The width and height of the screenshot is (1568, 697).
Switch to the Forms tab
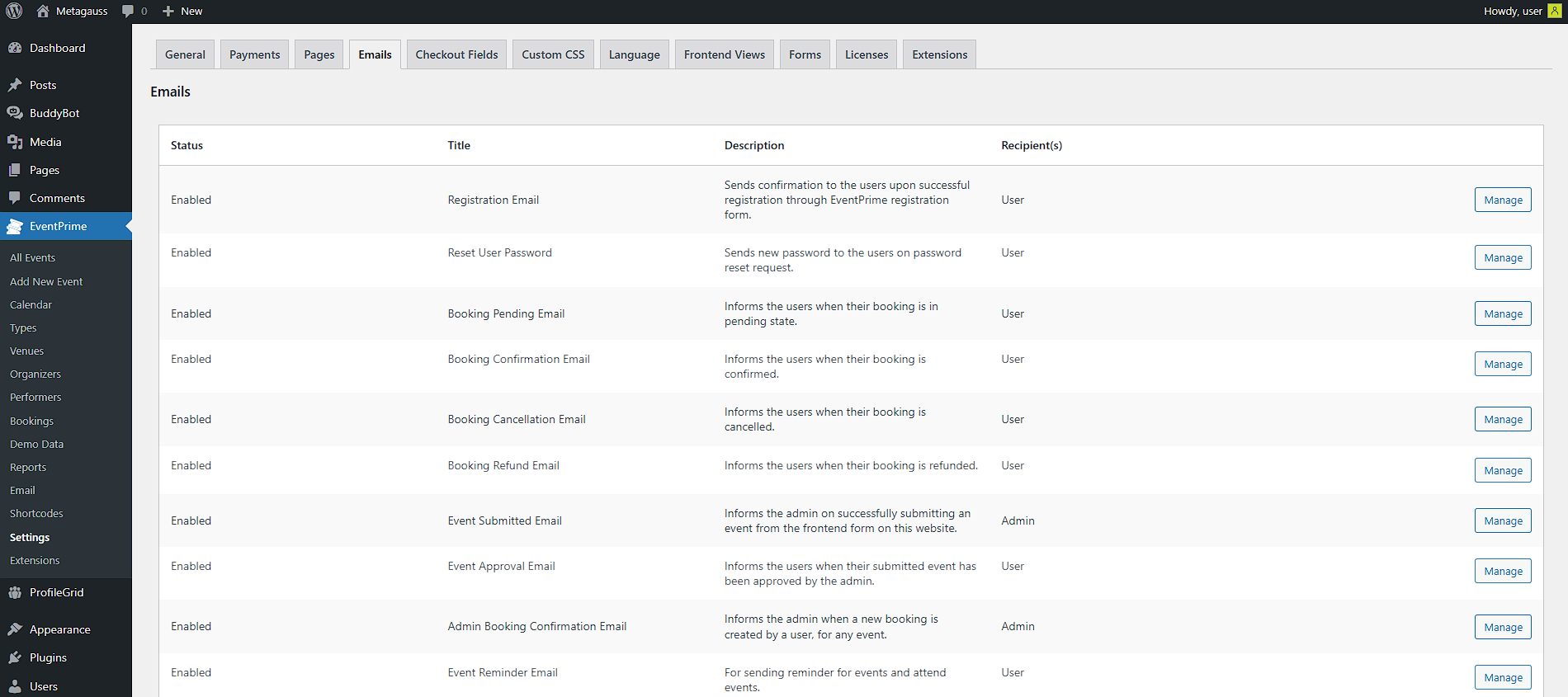point(805,54)
